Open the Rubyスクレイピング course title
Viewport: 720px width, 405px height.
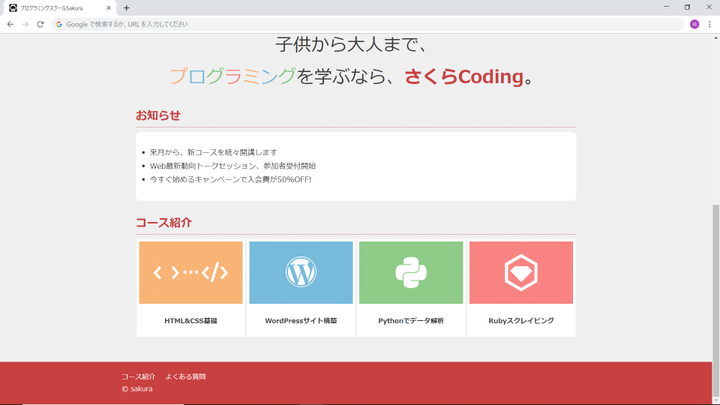click(521, 321)
